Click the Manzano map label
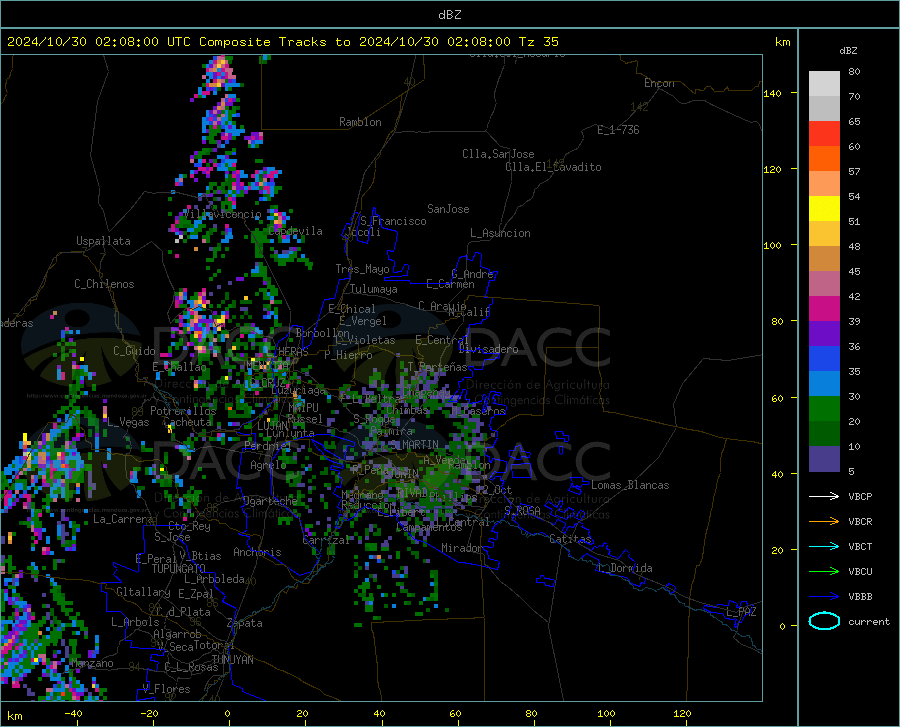The image size is (900, 727). click(92, 663)
